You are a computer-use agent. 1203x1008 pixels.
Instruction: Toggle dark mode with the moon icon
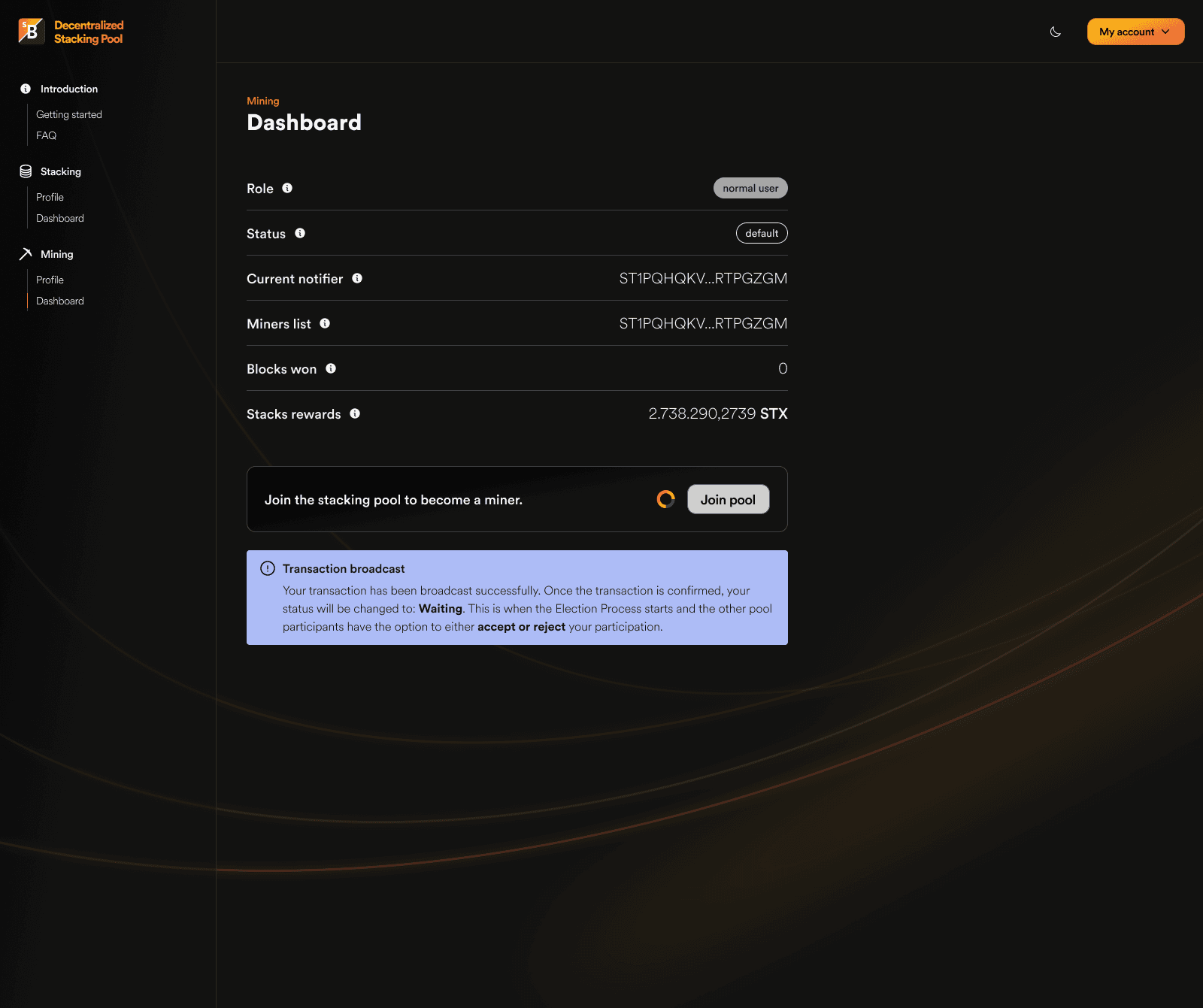1055,32
